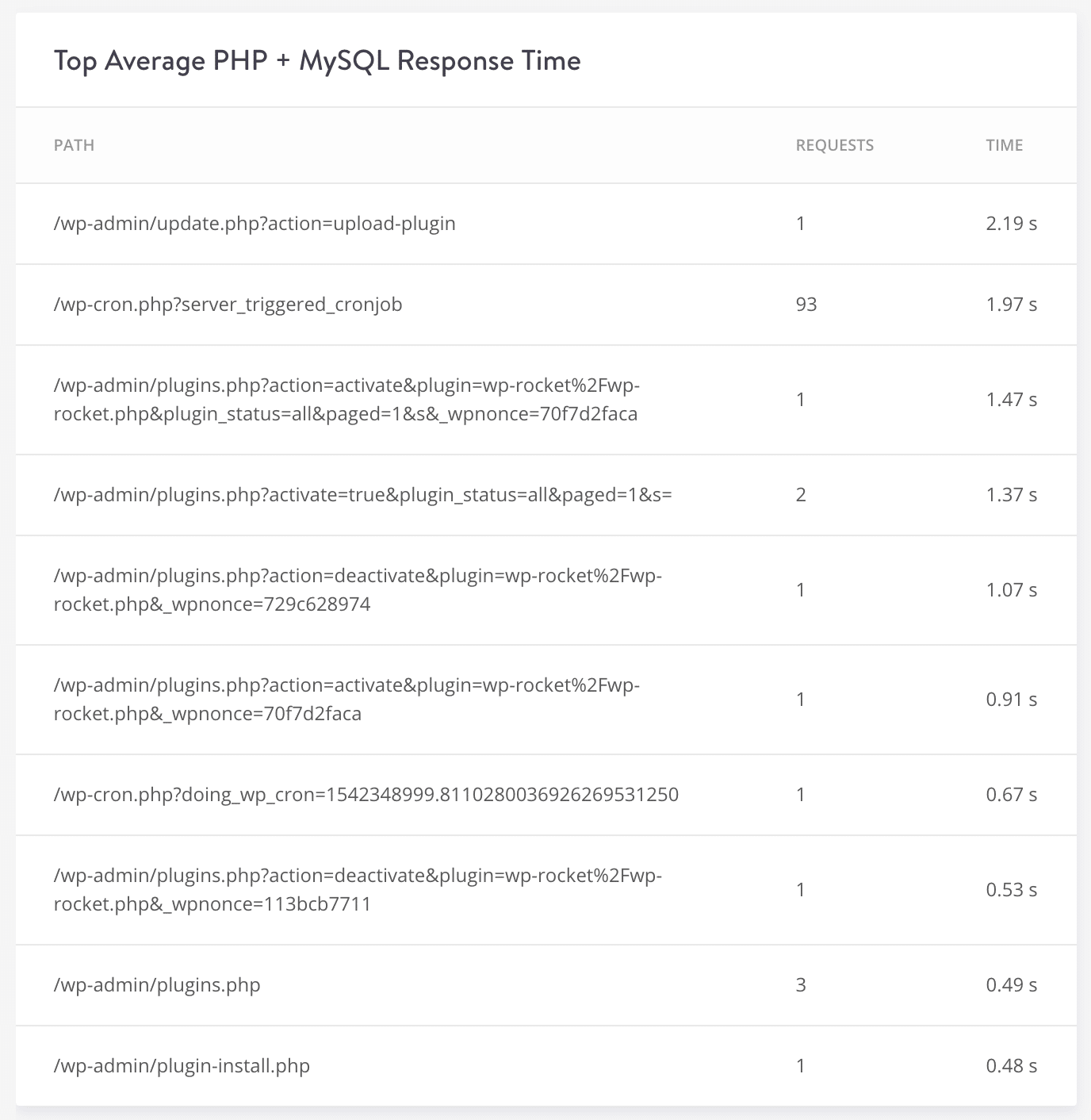1091x1120 pixels.
Task: Click the requests count of 3
Action: point(801,985)
